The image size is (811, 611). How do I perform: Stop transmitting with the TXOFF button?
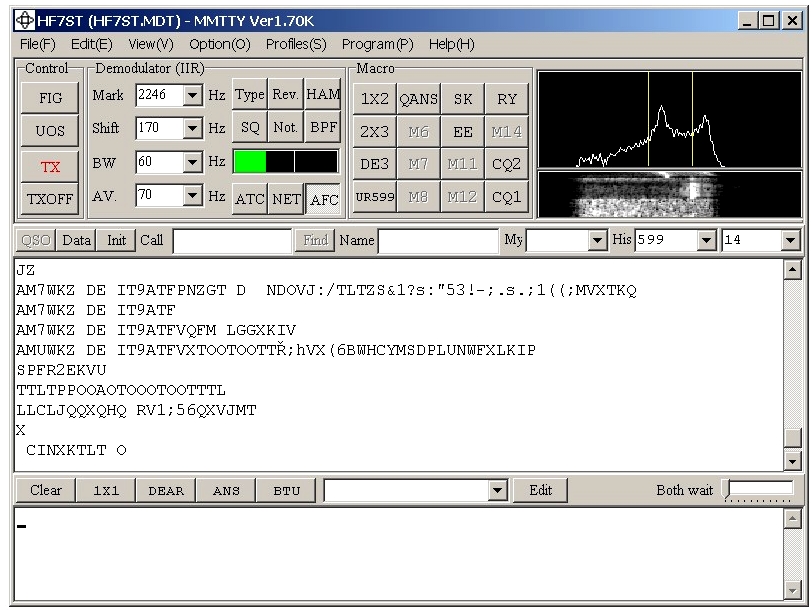(x=50, y=199)
